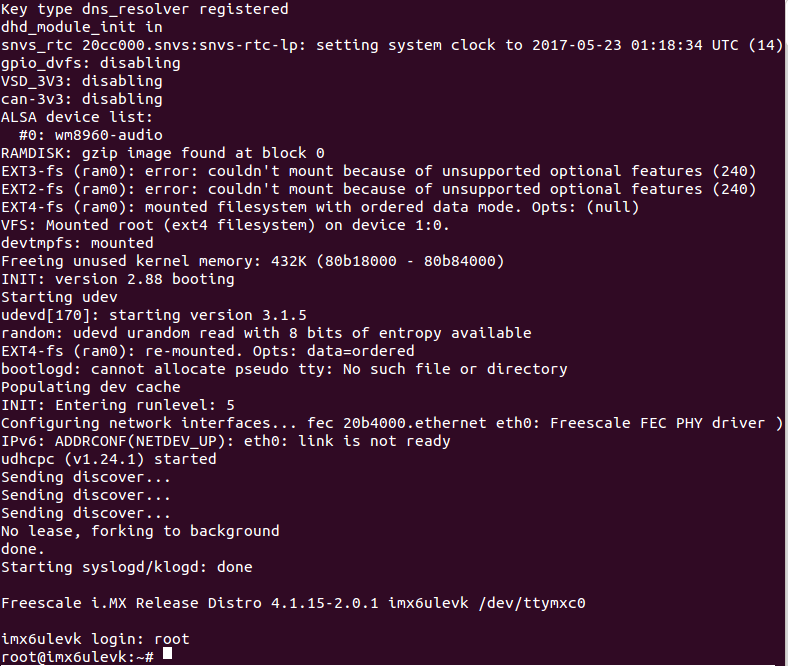
Task: Click the "Configuring network interfaces" line
Action: [x=392, y=423]
